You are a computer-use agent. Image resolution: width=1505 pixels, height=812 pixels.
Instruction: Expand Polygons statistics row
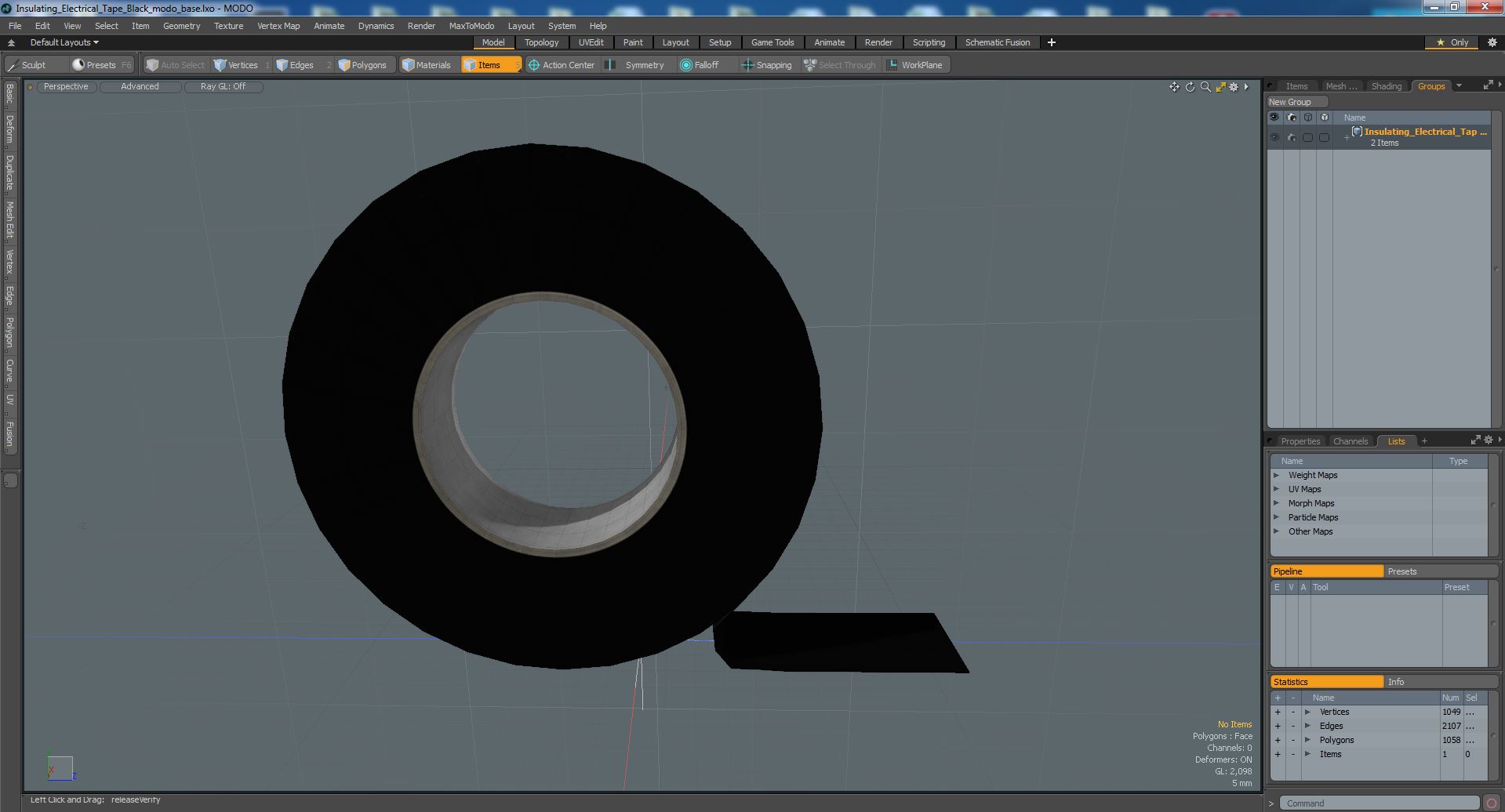coord(1307,740)
